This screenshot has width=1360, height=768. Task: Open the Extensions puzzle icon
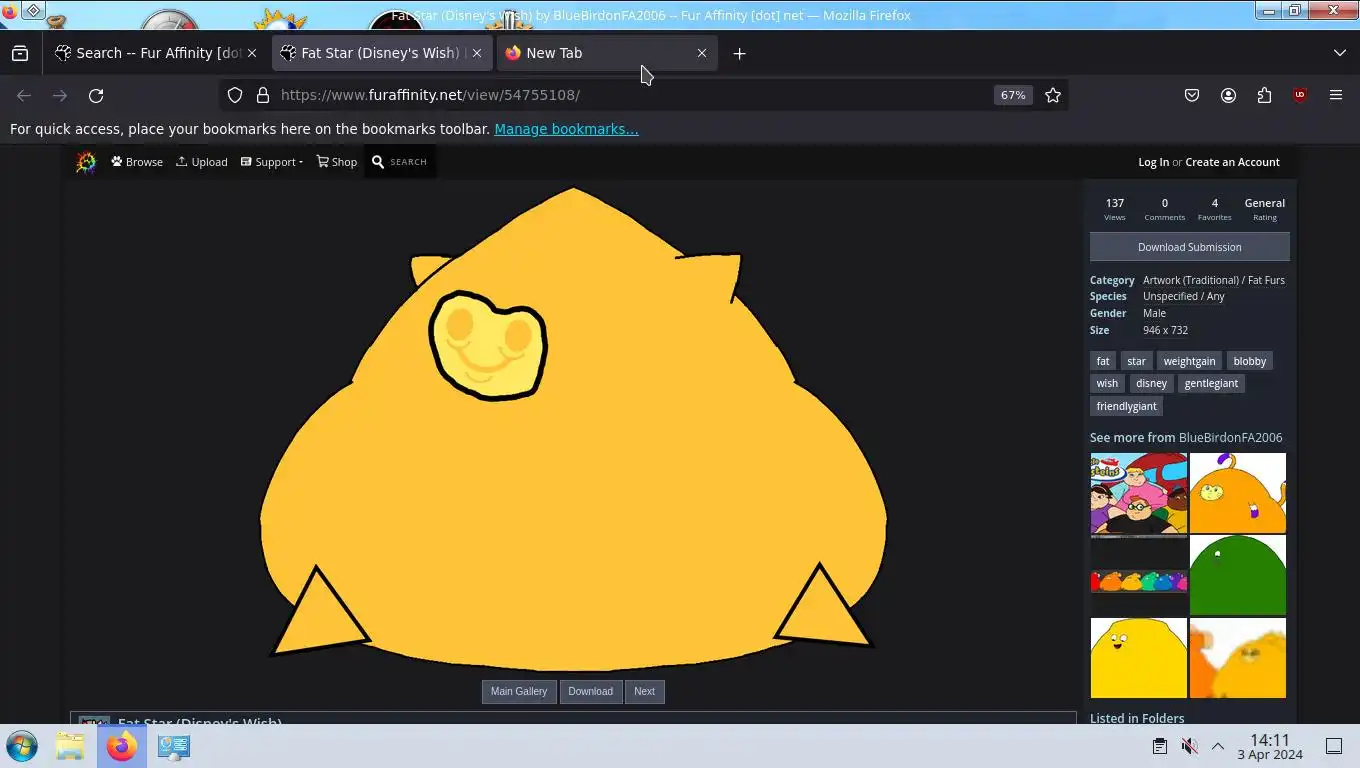point(1264,95)
